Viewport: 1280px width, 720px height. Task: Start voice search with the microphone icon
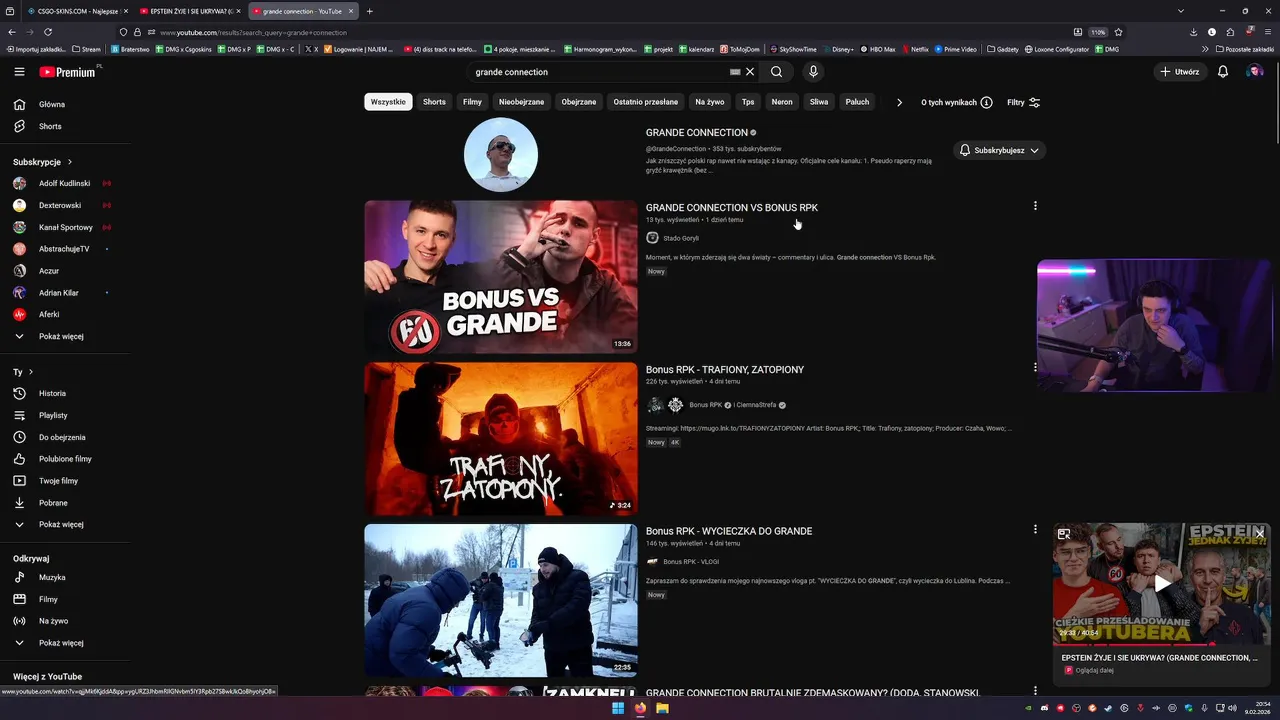click(x=813, y=72)
